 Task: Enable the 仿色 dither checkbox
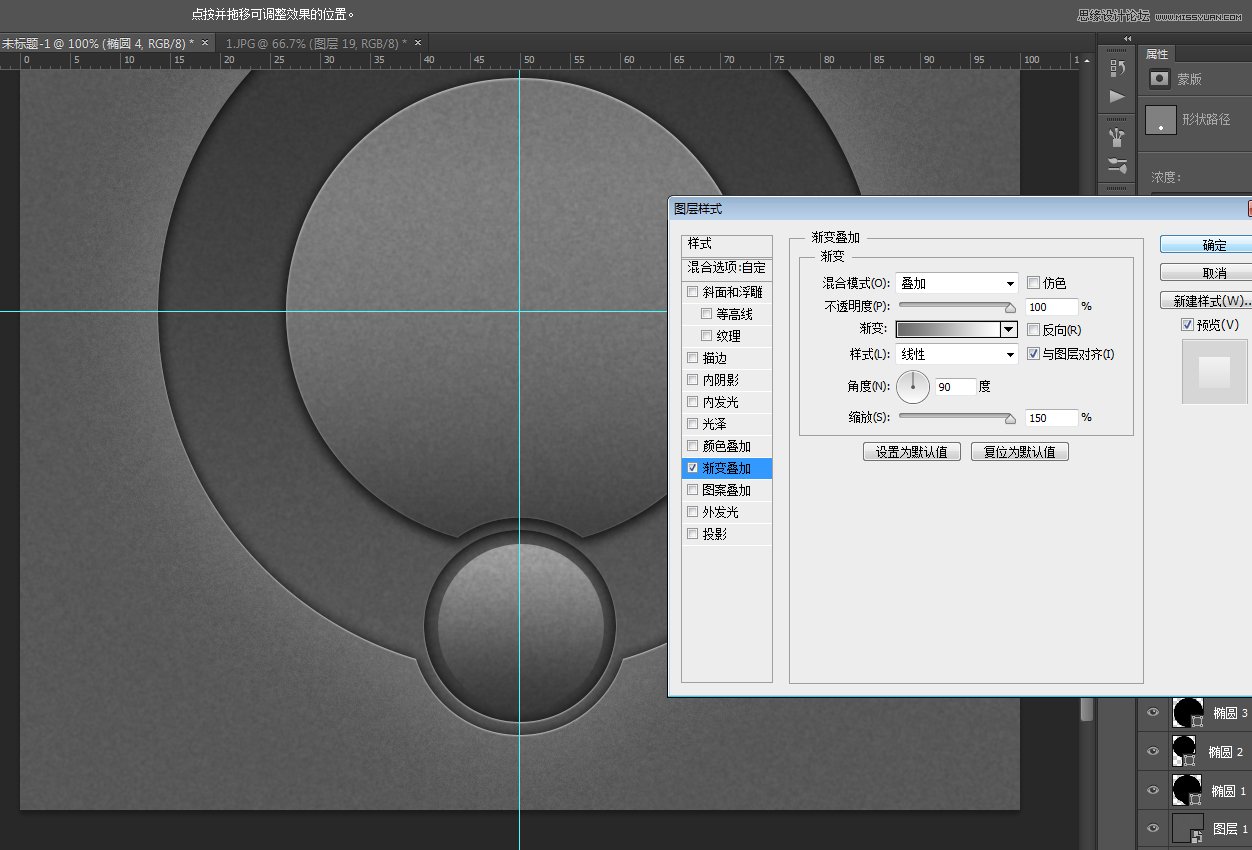(x=1033, y=283)
